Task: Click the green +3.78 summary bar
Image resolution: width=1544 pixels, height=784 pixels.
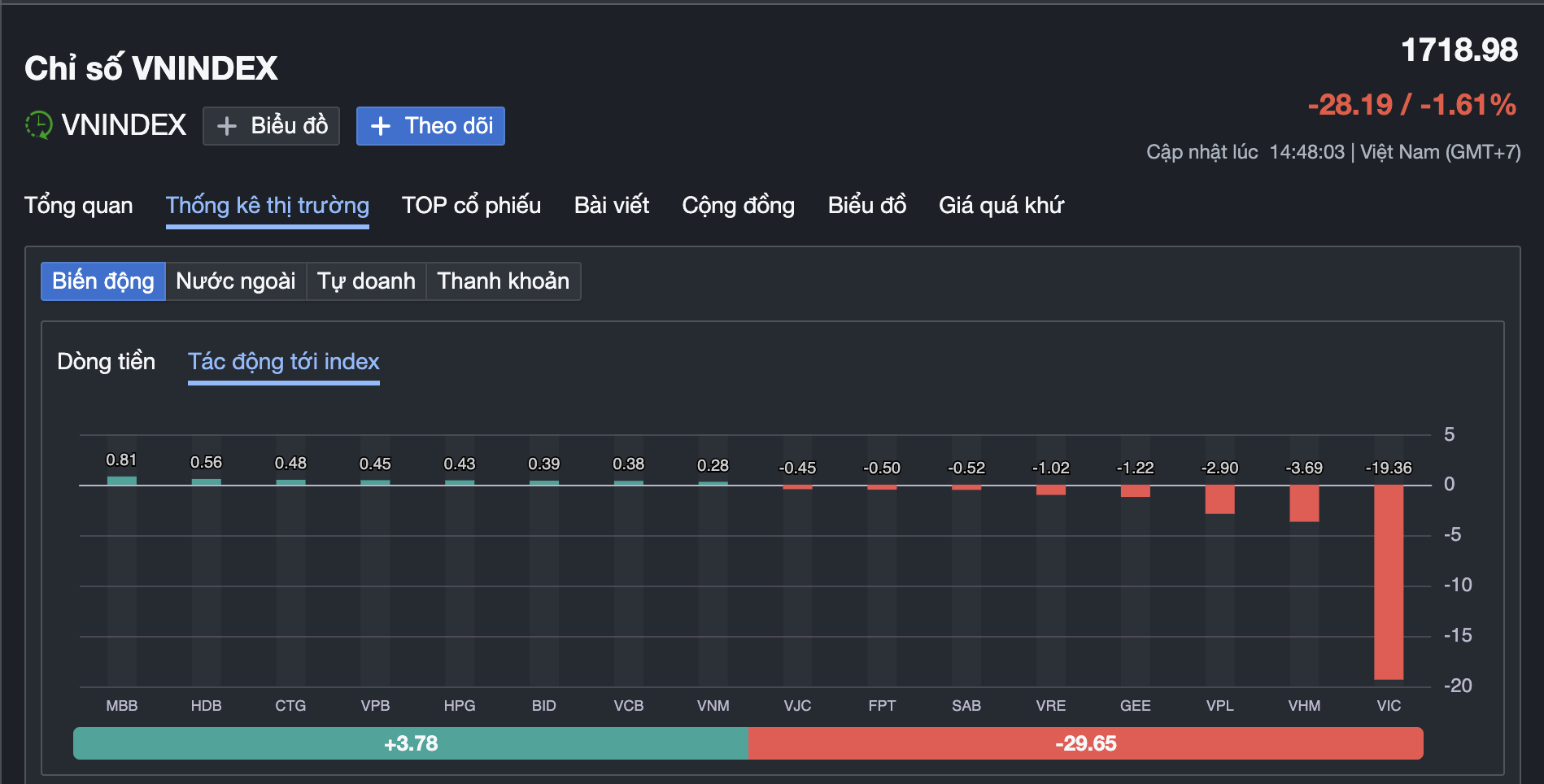Action: click(410, 743)
